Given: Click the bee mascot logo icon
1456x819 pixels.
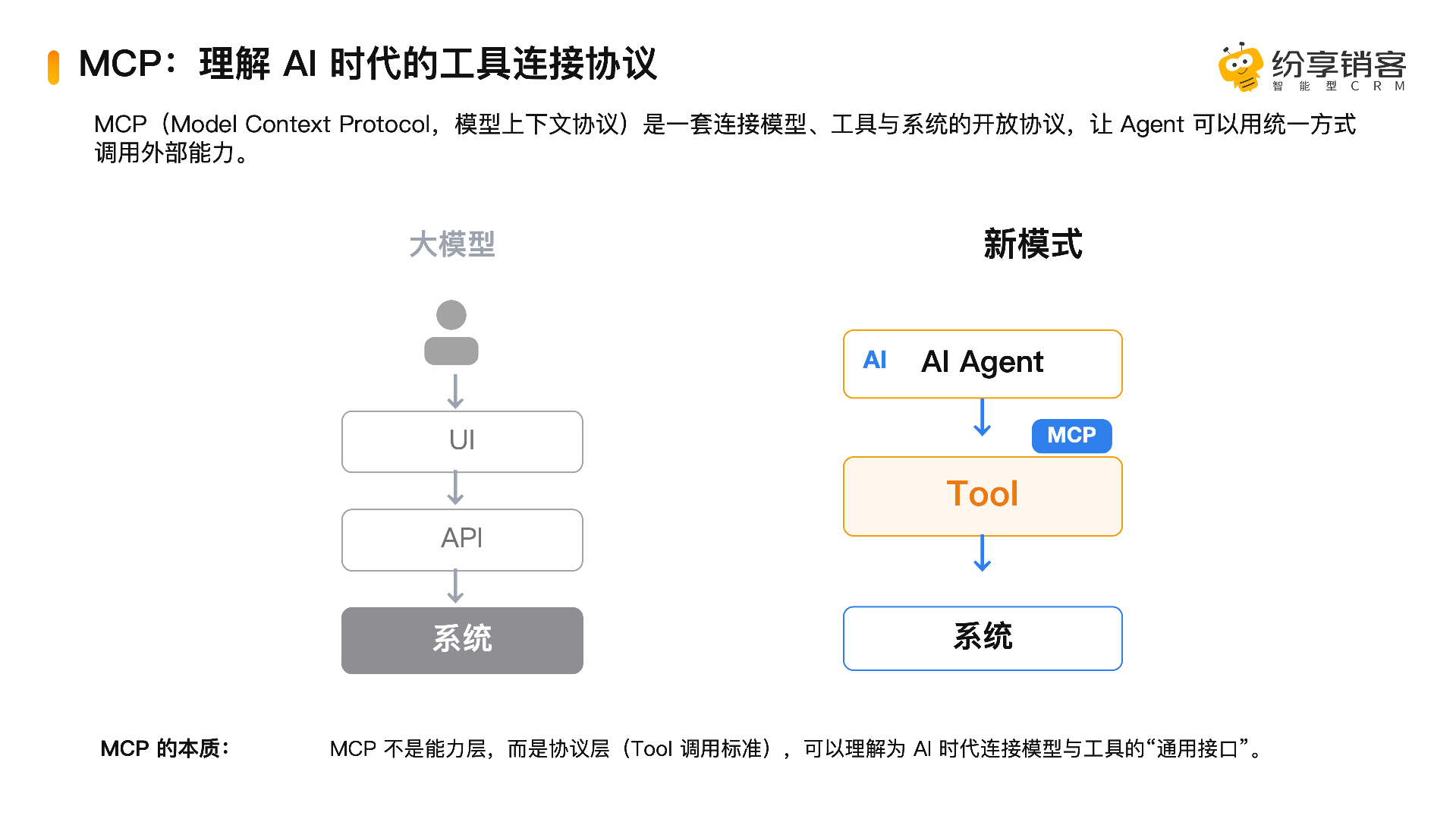Looking at the screenshot, I should [x=1240, y=67].
